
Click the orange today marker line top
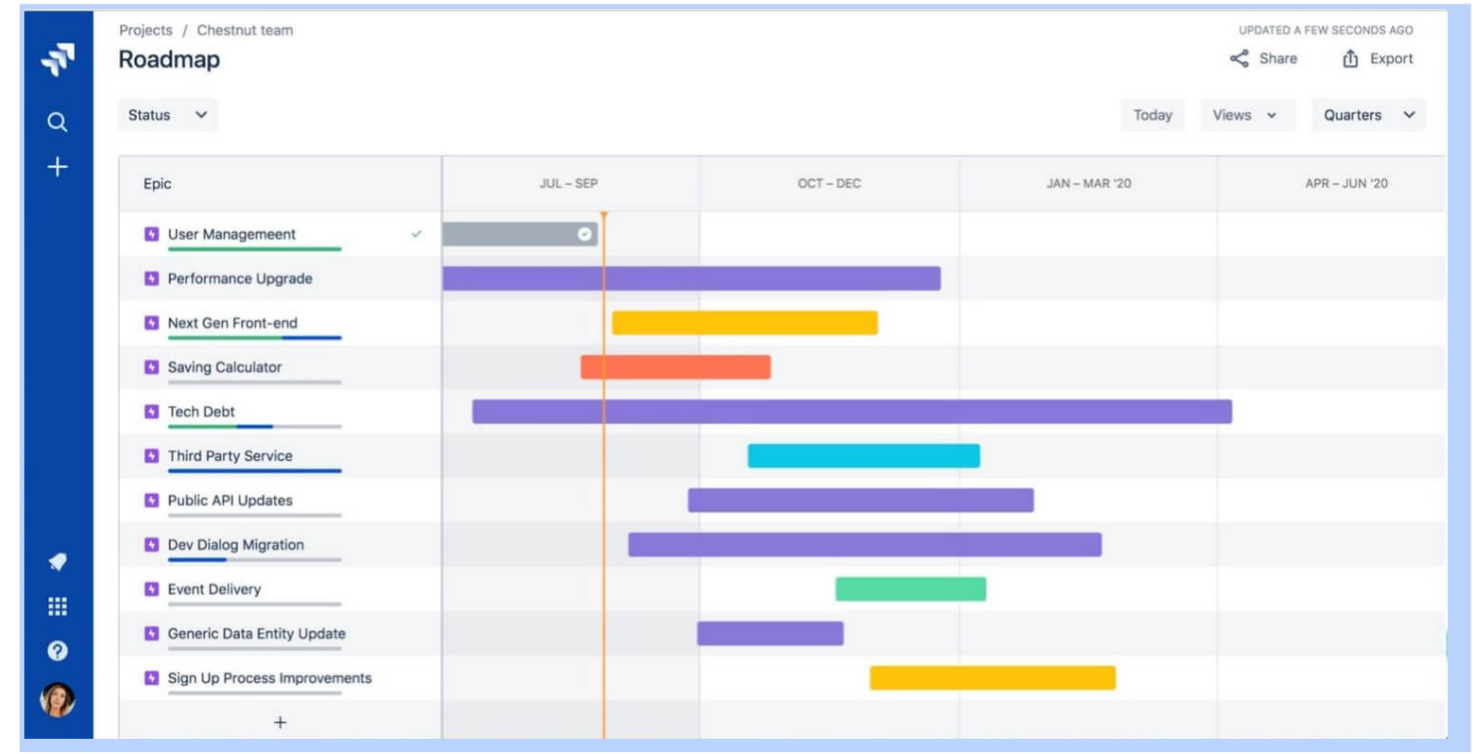[604, 215]
